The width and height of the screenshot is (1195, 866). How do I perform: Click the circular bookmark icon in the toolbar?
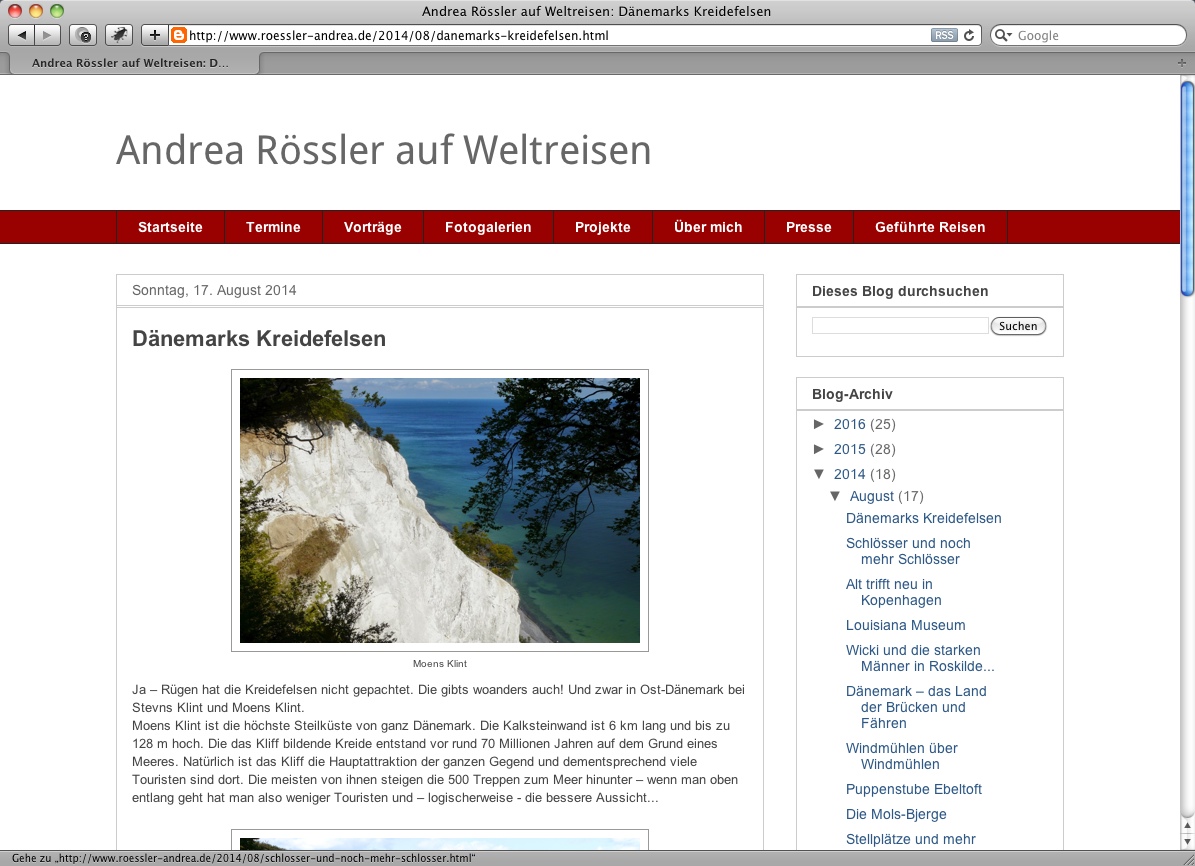point(83,34)
